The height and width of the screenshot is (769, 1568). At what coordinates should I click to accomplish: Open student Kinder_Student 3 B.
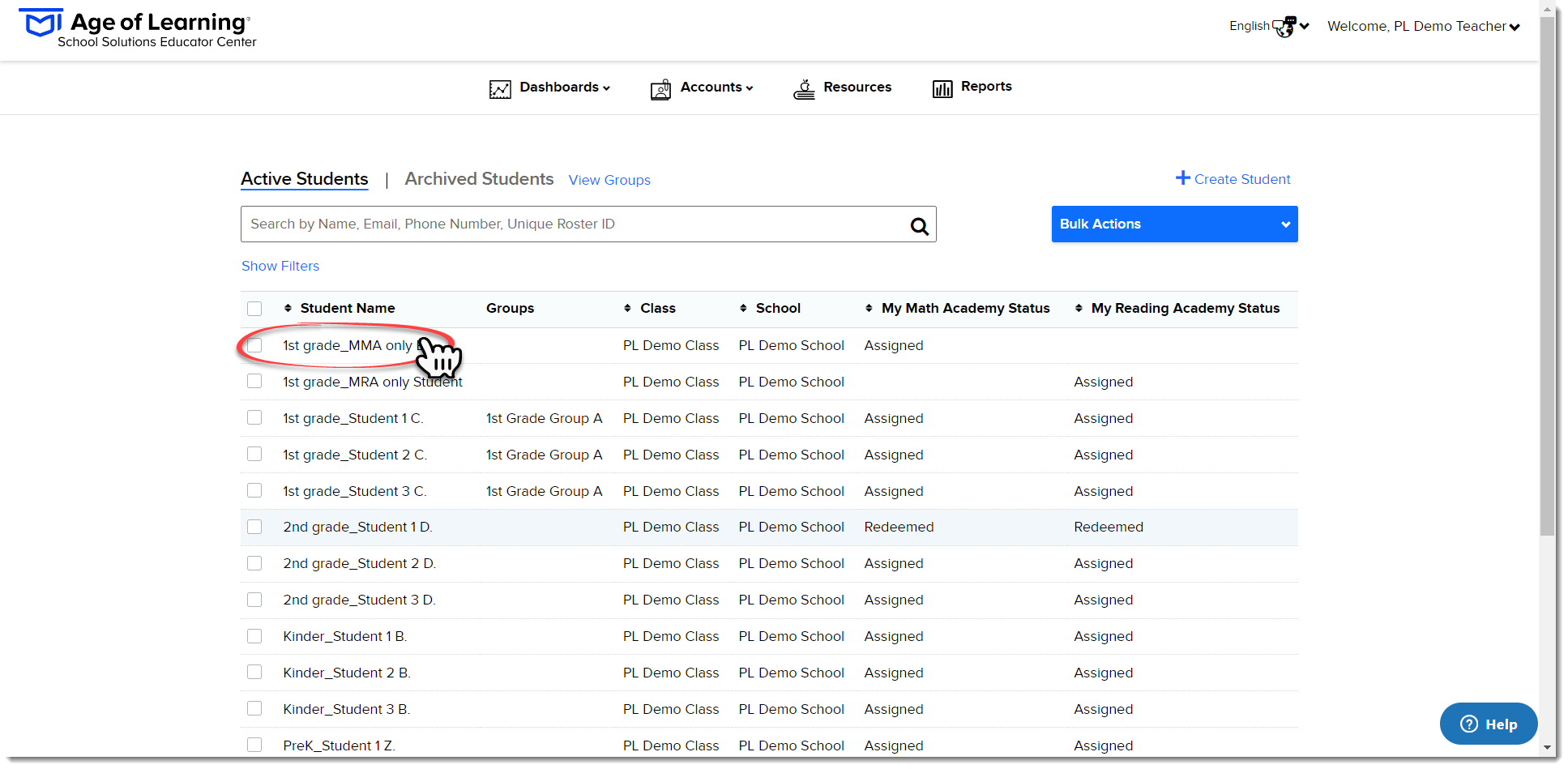347,709
